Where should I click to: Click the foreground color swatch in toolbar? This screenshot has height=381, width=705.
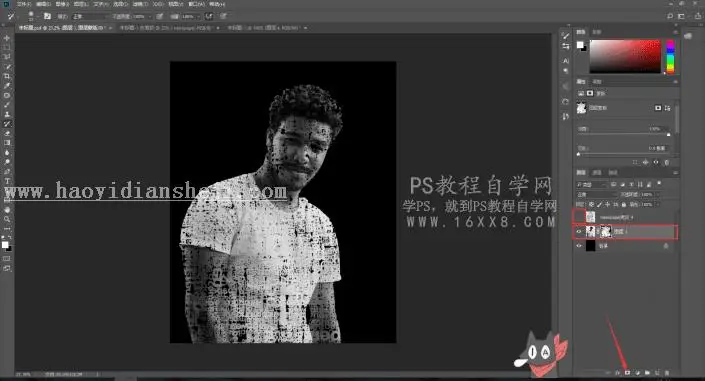tap(5, 245)
